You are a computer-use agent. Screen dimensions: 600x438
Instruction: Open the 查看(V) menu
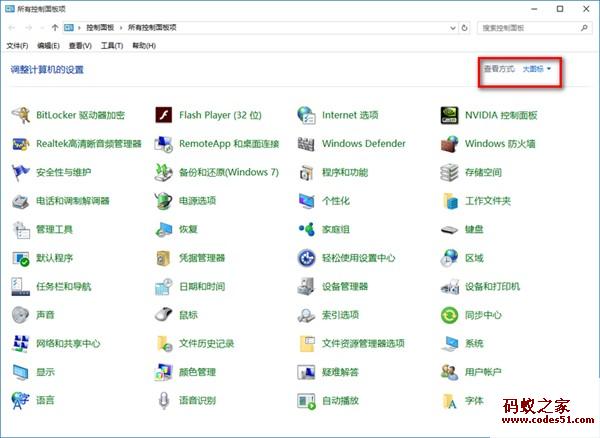point(80,46)
